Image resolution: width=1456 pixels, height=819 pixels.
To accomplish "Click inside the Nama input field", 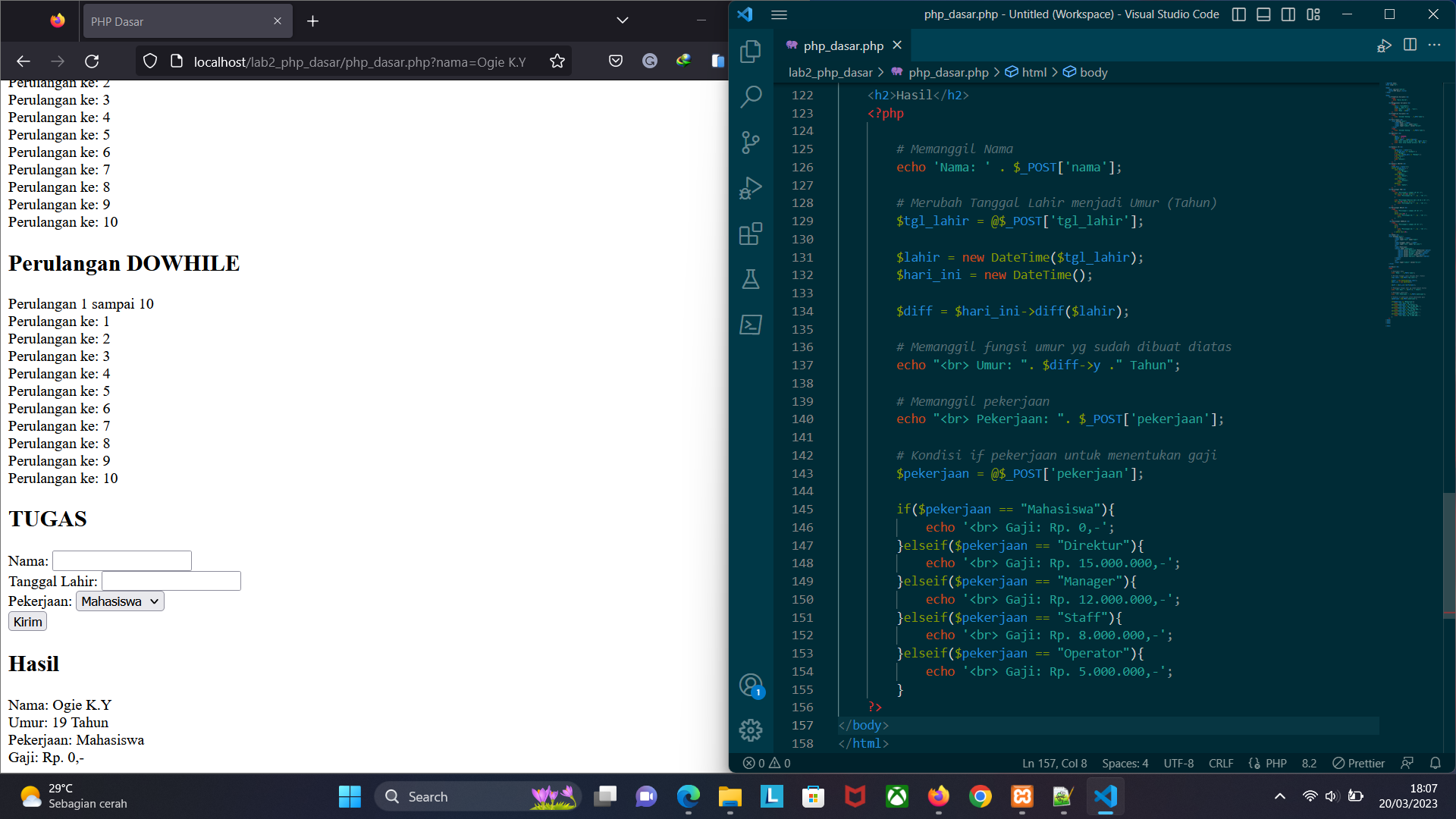I will [x=121, y=560].
